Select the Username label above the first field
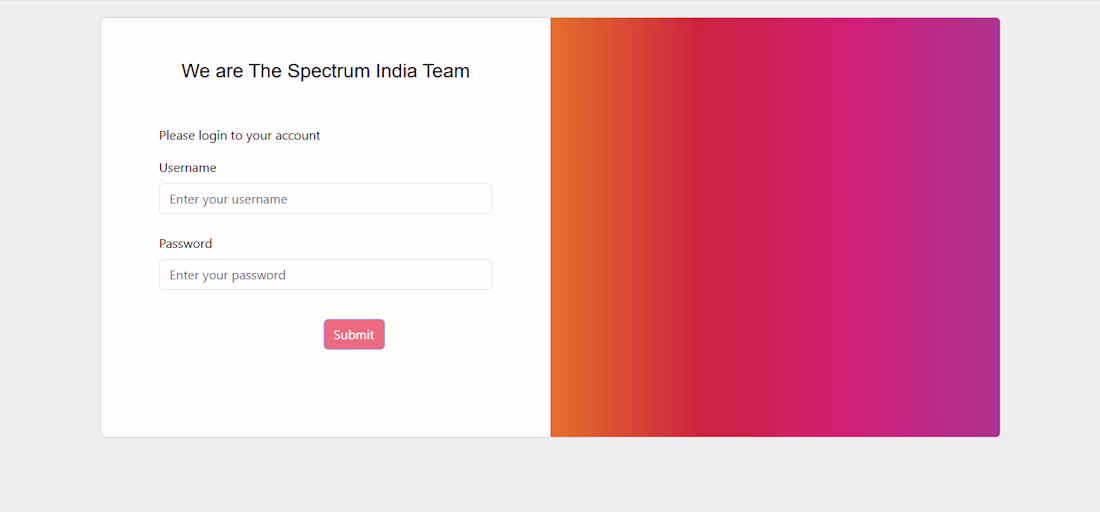Image resolution: width=1100 pixels, height=512 pixels. [x=187, y=168]
